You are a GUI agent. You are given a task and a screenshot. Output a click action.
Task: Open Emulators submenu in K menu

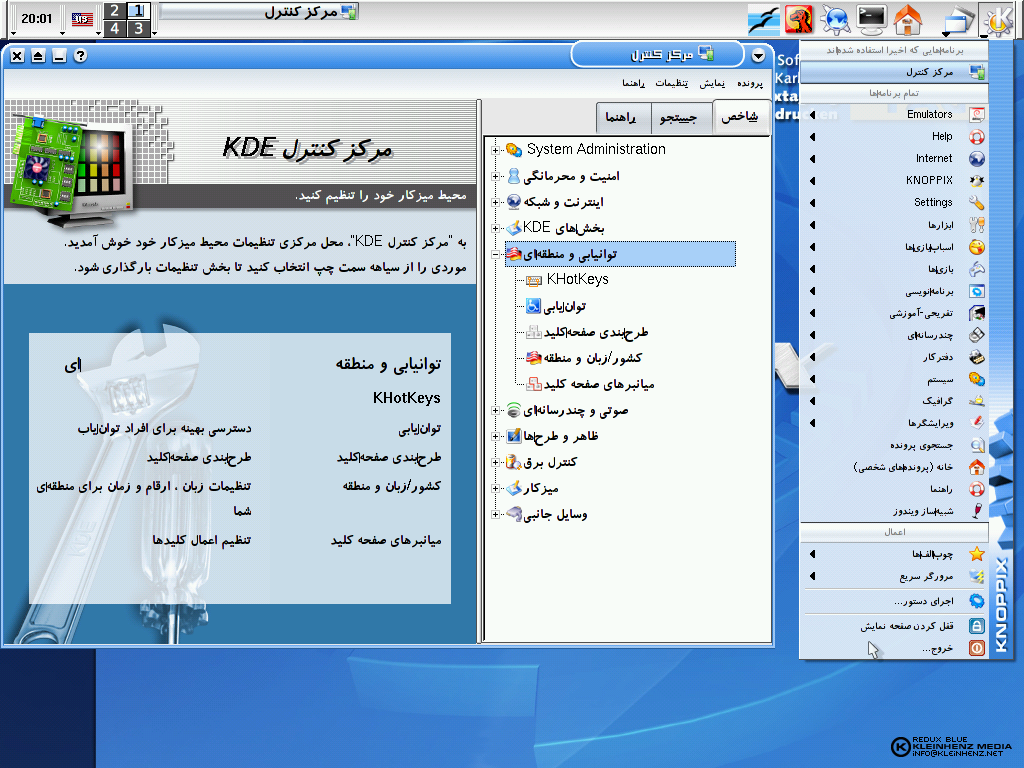(x=893, y=114)
